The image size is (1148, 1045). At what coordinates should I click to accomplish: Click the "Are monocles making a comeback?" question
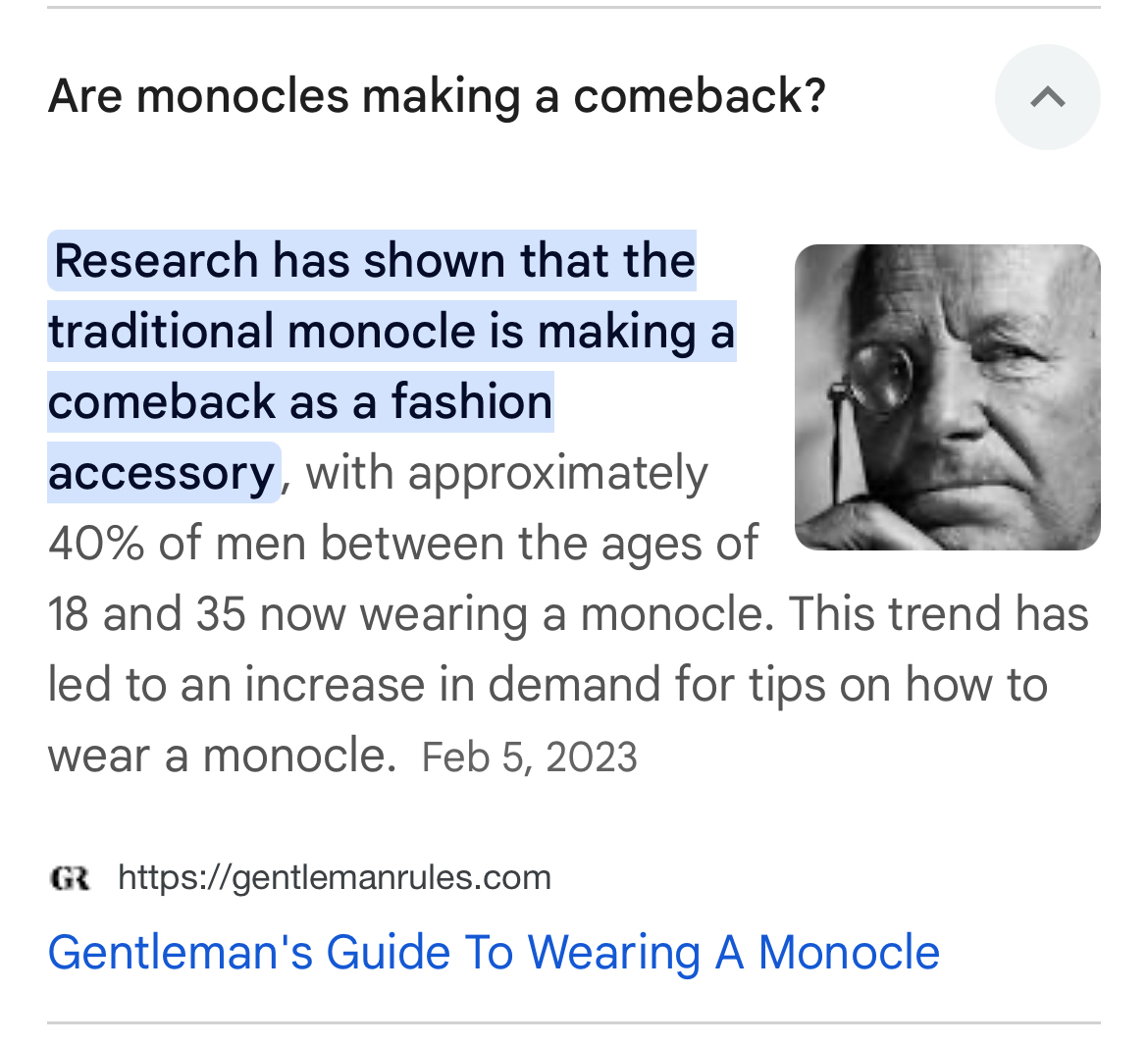coord(437,97)
